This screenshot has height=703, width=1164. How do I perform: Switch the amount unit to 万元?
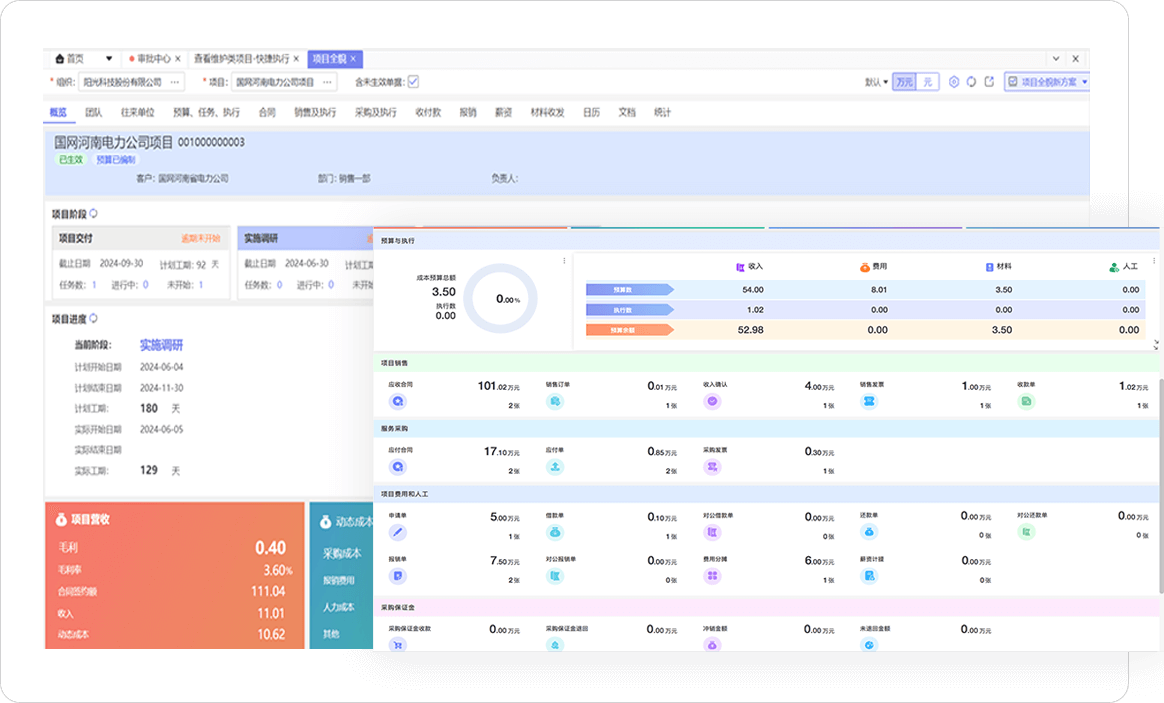pos(904,82)
